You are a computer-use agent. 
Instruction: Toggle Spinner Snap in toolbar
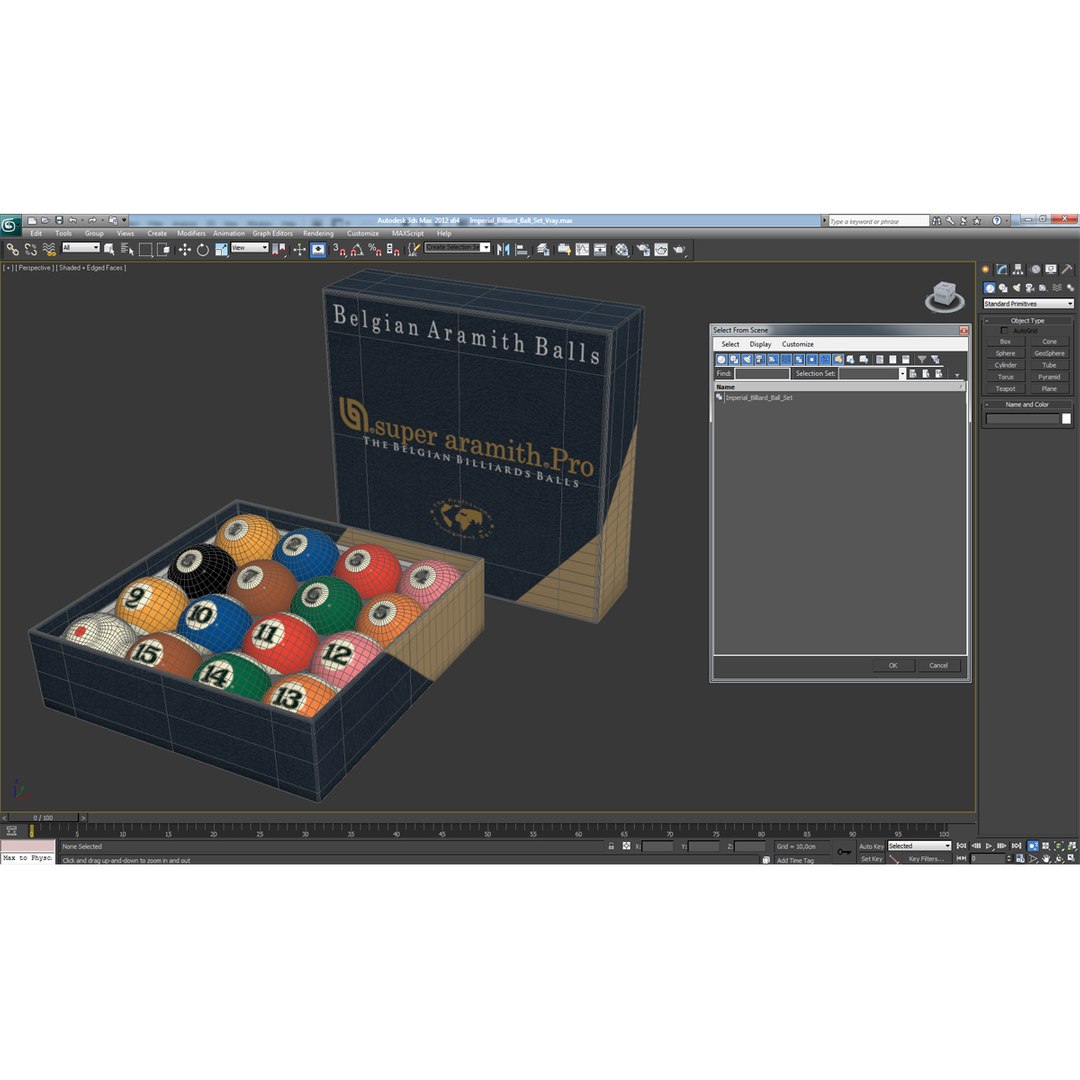tap(393, 249)
